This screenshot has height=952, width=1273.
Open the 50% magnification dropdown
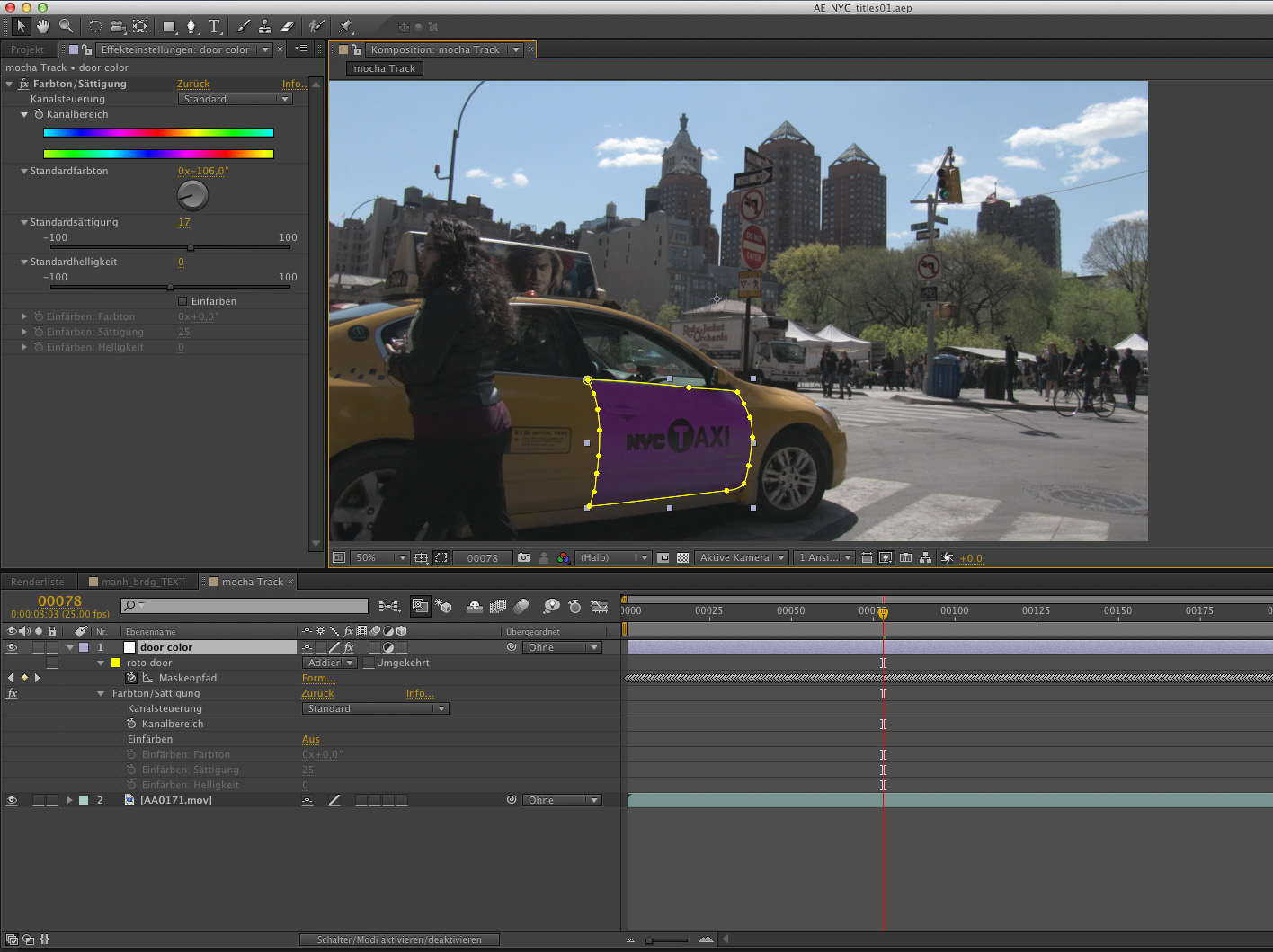379,558
